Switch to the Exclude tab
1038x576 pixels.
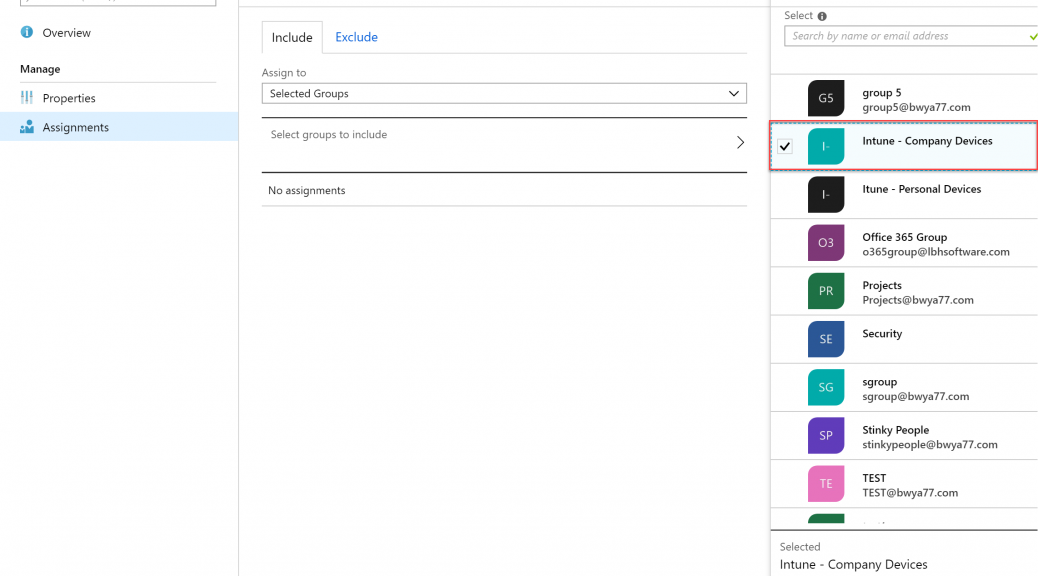[356, 37]
